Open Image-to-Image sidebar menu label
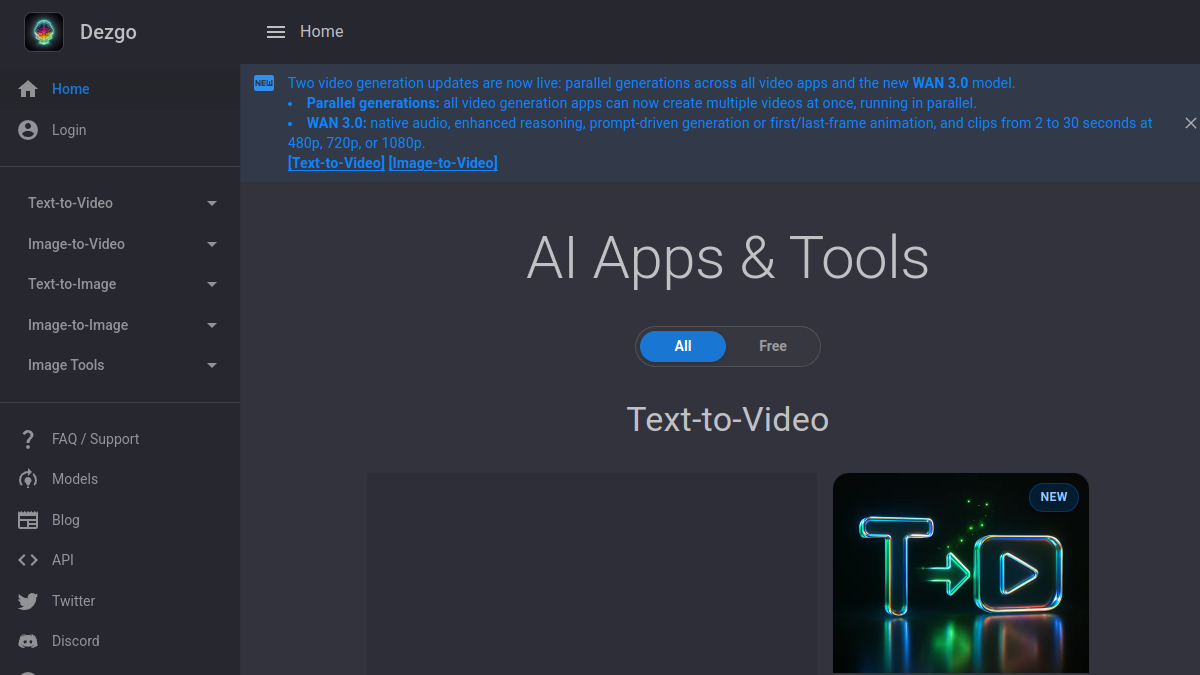Screen dimensions: 1200x675 click(78, 325)
